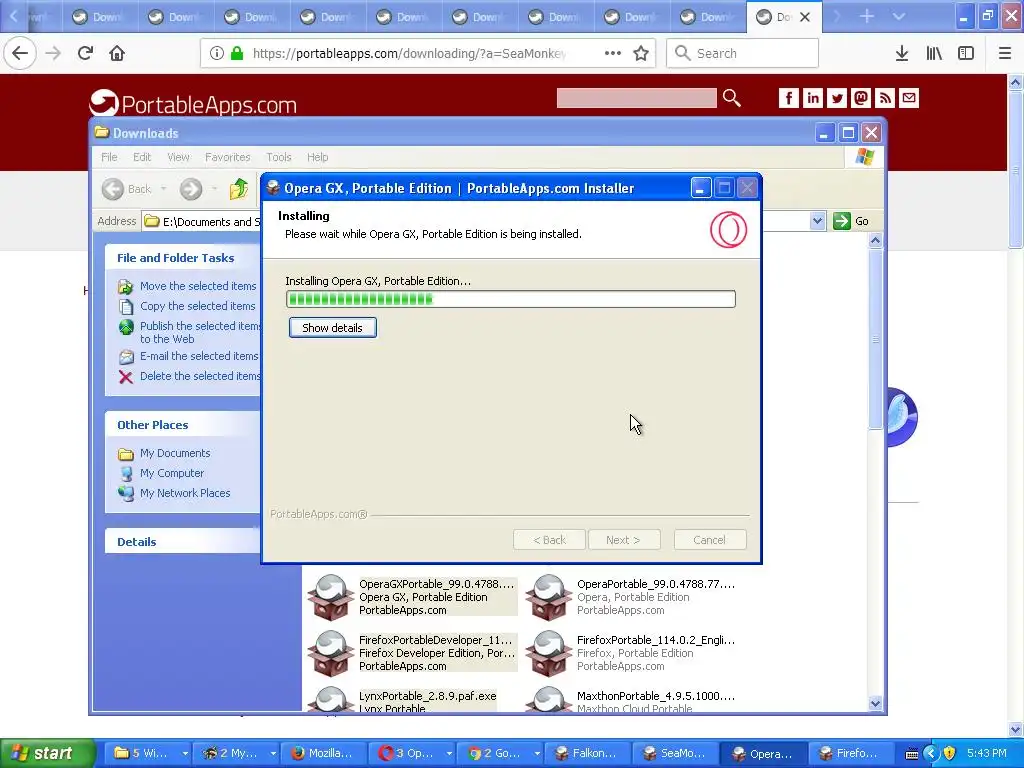1024x768 pixels.
Task: Click Go arrow in Downloads address bar
Action: click(x=842, y=221)
